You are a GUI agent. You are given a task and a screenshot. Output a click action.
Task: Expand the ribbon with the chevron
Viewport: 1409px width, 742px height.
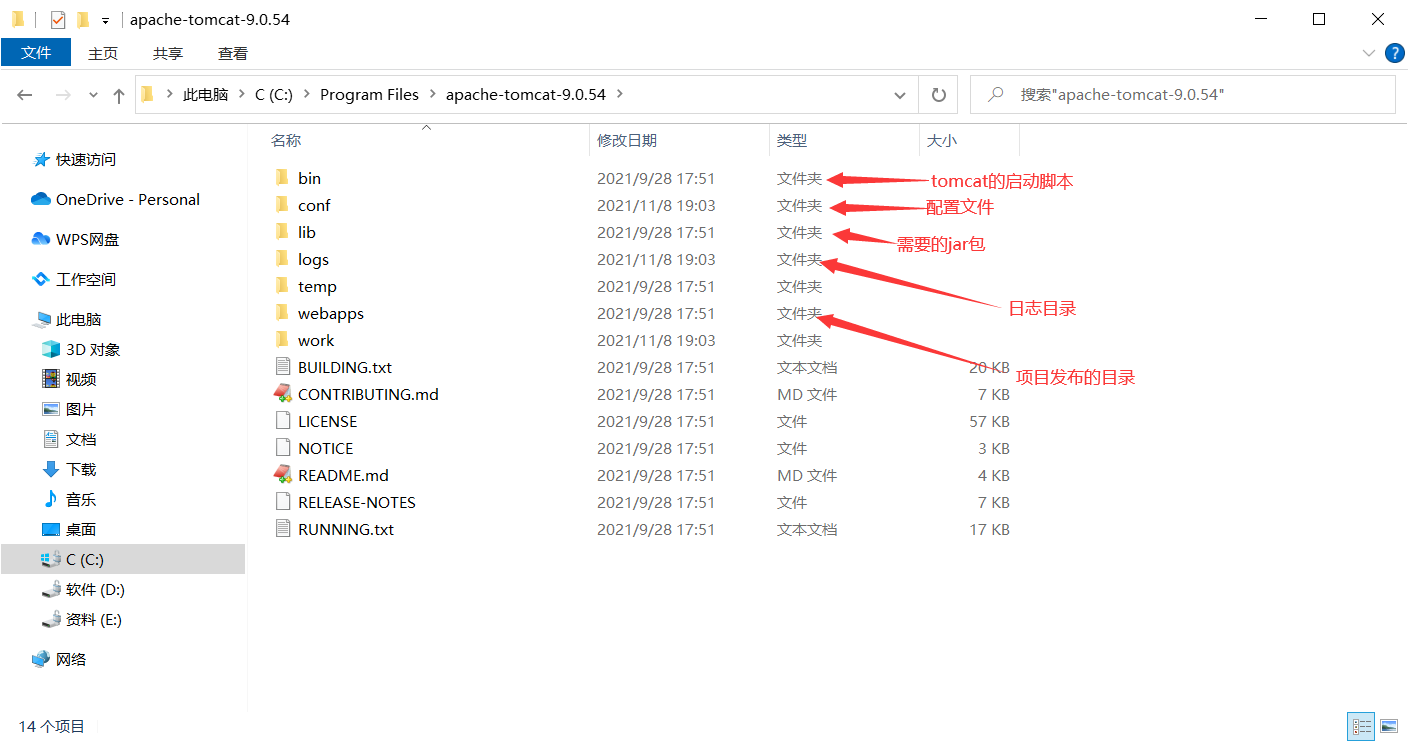[x=1368, y=53]
